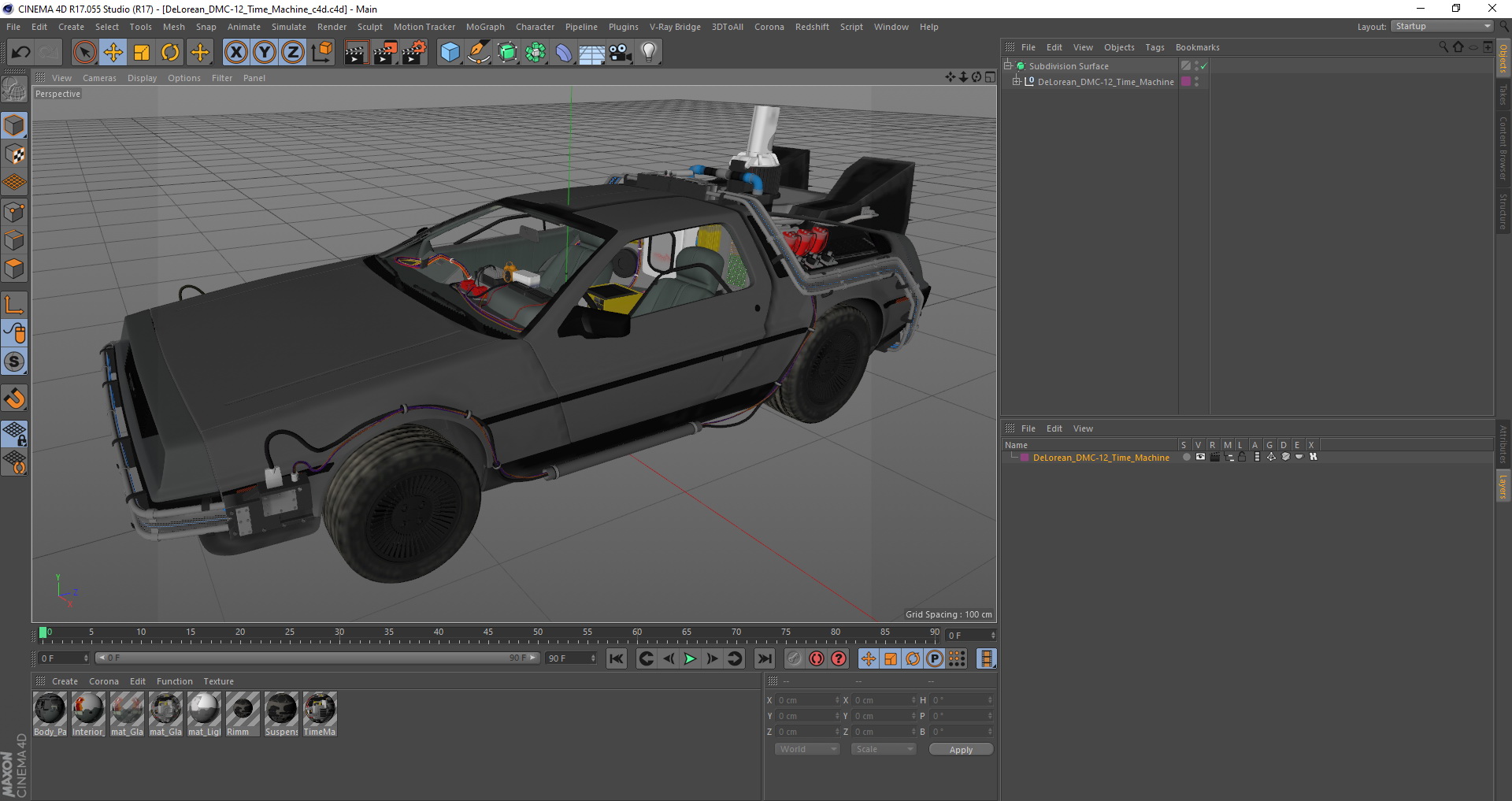Select the Body_Pa material thumbnail

(x=50, y=714)
